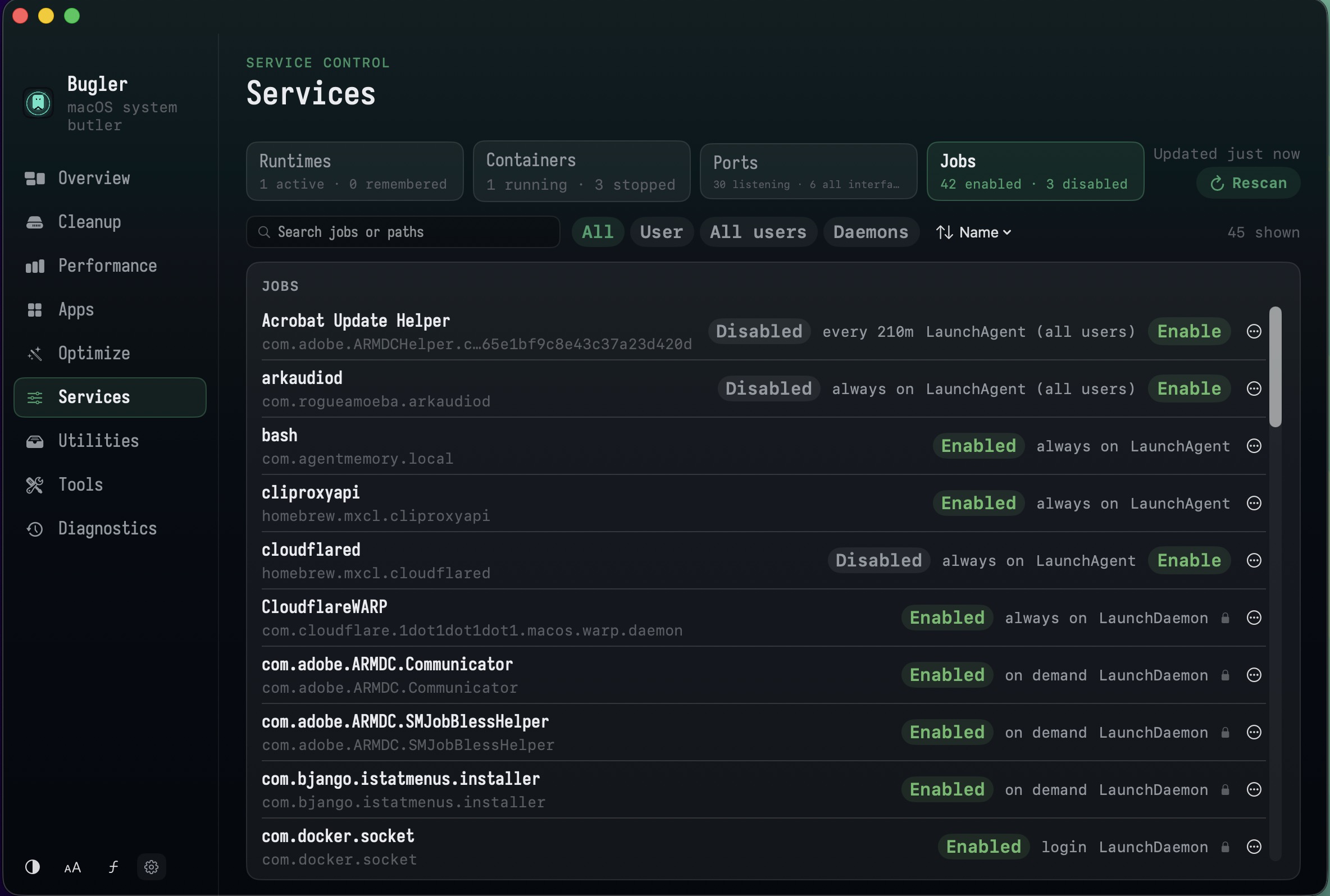The width and height of the screenshot is (1330, 896).
Task: Select the All filter chip
Action: point(597,232)
